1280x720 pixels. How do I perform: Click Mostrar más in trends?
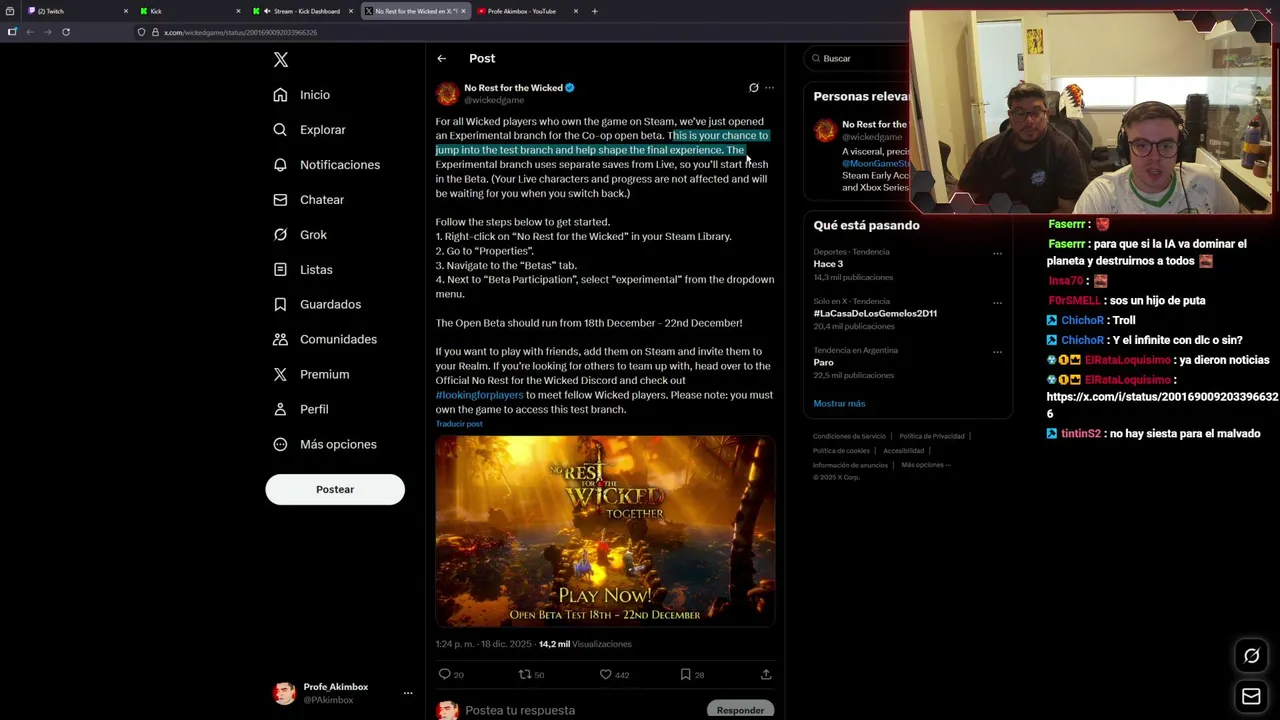point(839,404)
